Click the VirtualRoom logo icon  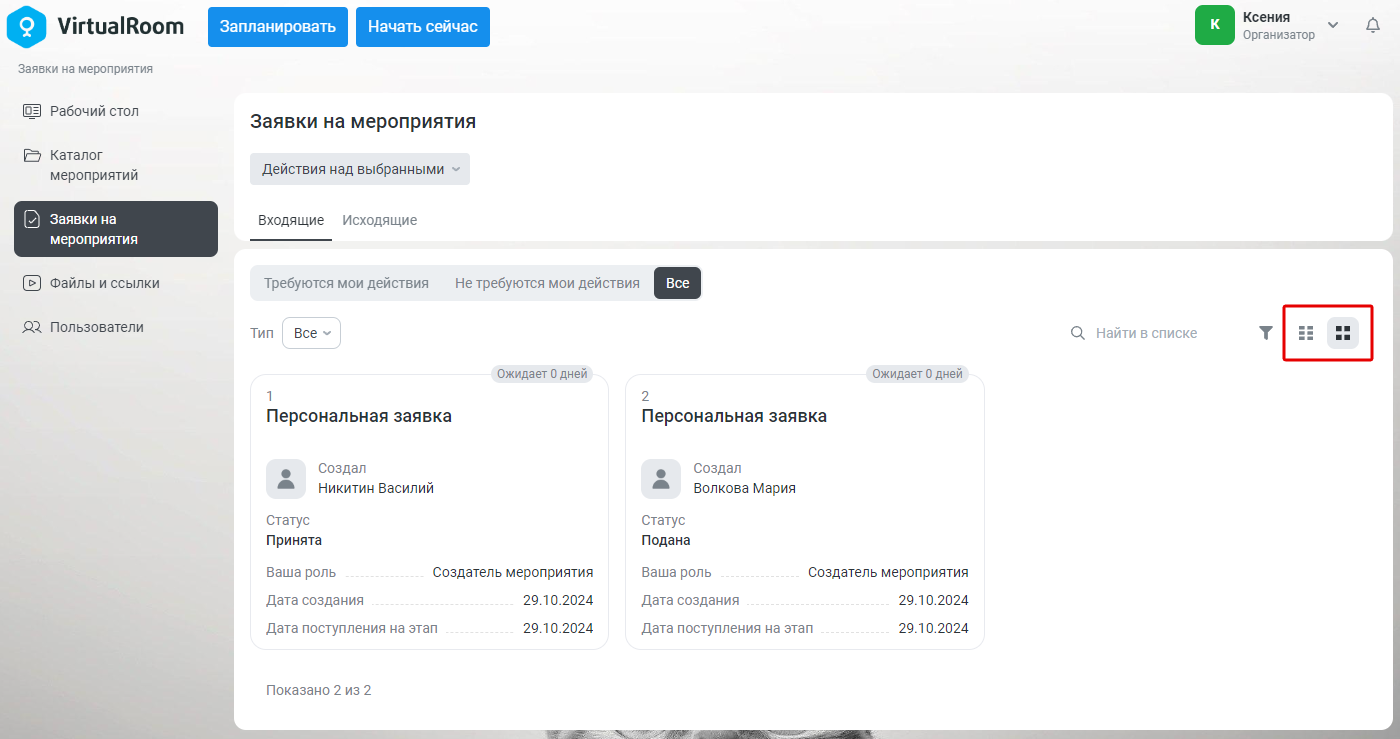tap(27, 26)
